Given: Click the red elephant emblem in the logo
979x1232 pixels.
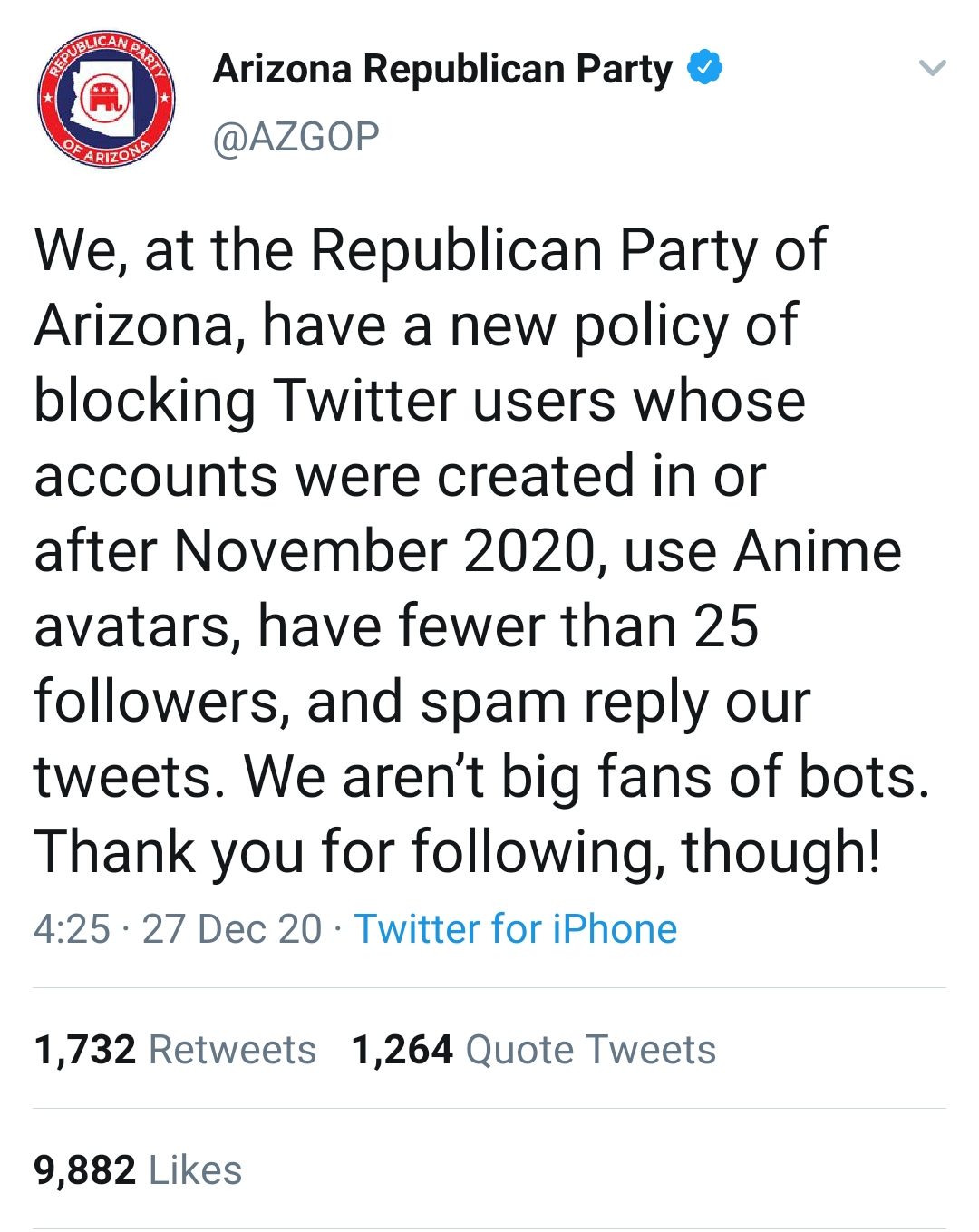Looking at the screenshot, I should pos(106,95).
